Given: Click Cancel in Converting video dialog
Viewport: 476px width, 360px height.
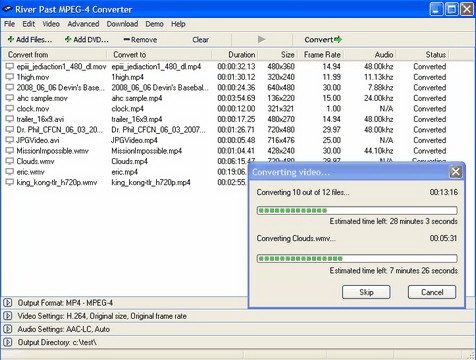Looking at the screenshot, I should [432, 292].
